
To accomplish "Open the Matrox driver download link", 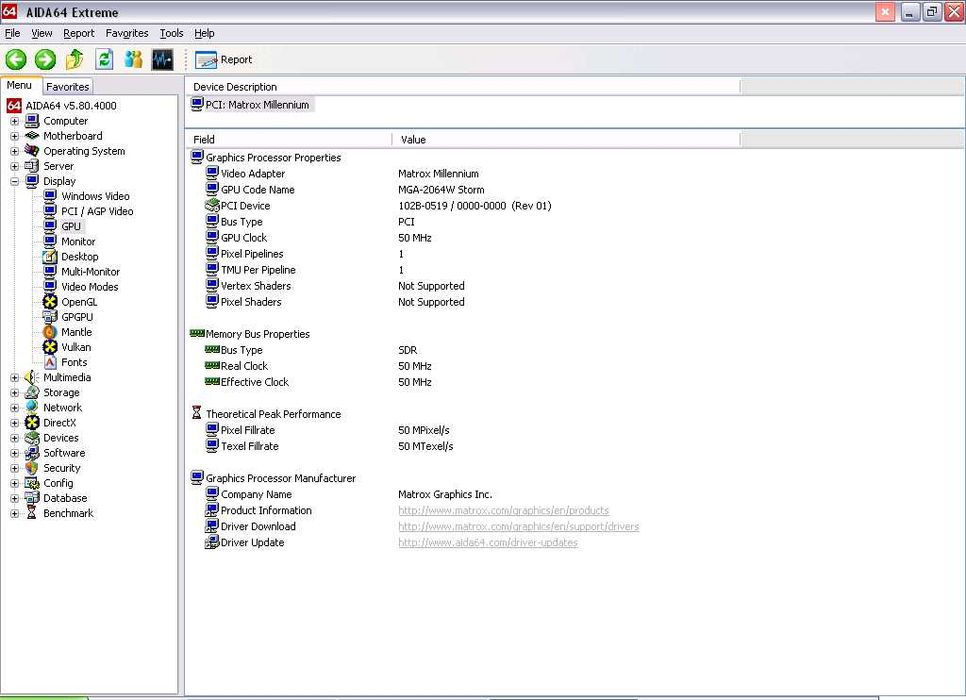I will point(518,527).
